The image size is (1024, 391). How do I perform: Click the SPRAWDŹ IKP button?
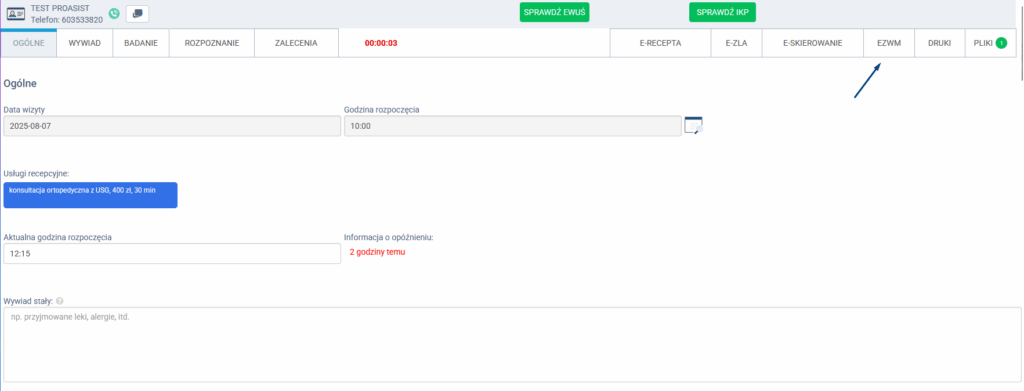[722, 12]
